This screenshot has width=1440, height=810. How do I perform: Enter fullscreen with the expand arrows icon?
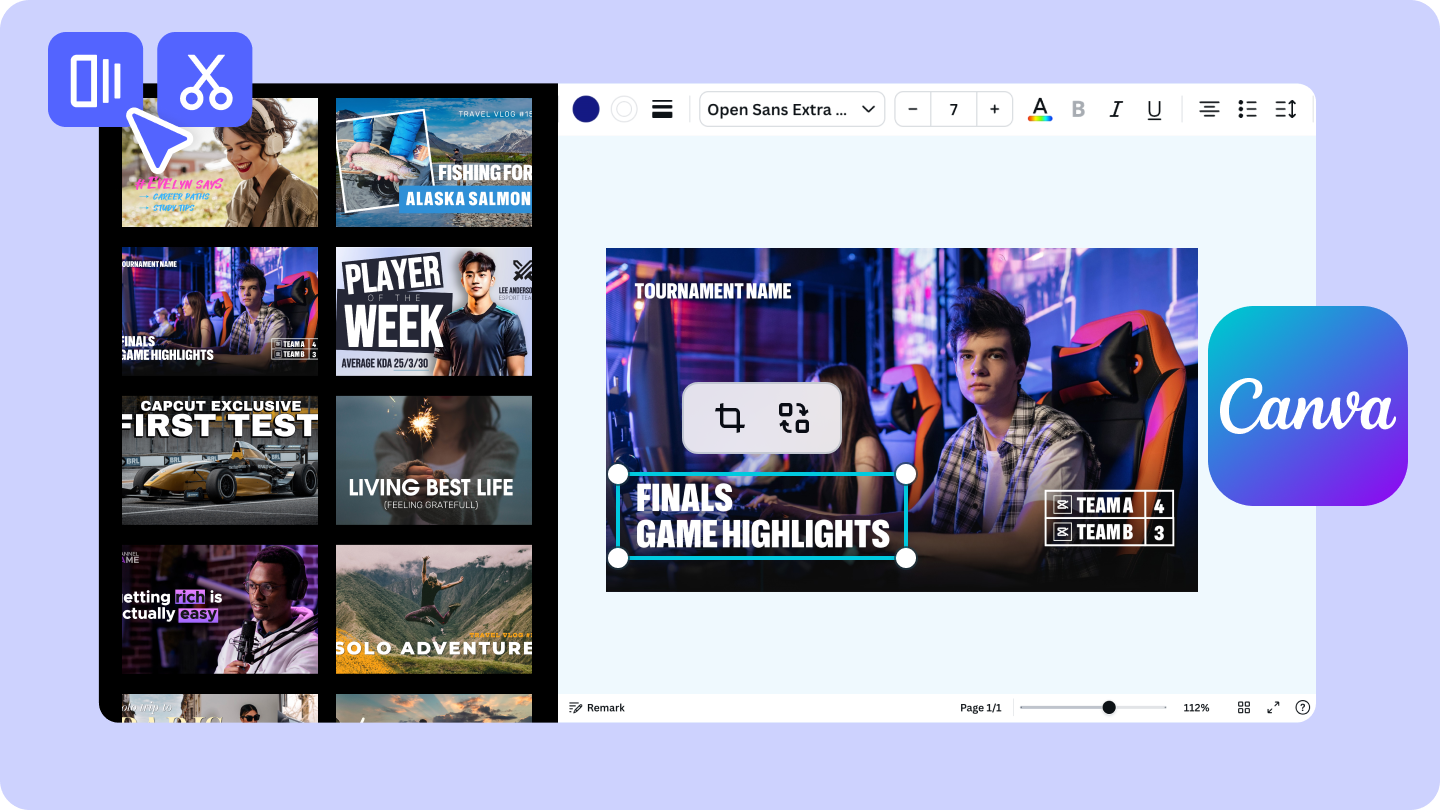(1273, 707)
